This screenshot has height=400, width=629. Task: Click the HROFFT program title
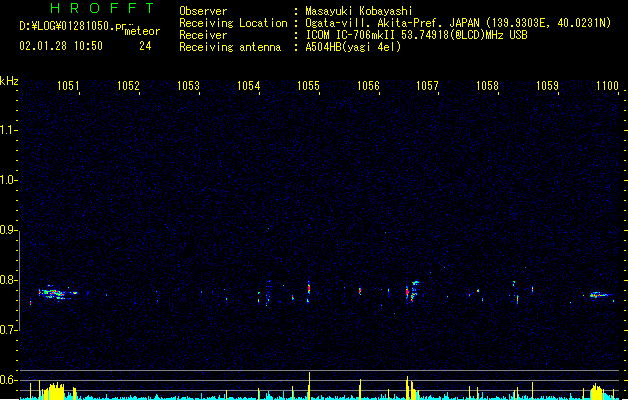pyautogui.click(x=103, y=8)
